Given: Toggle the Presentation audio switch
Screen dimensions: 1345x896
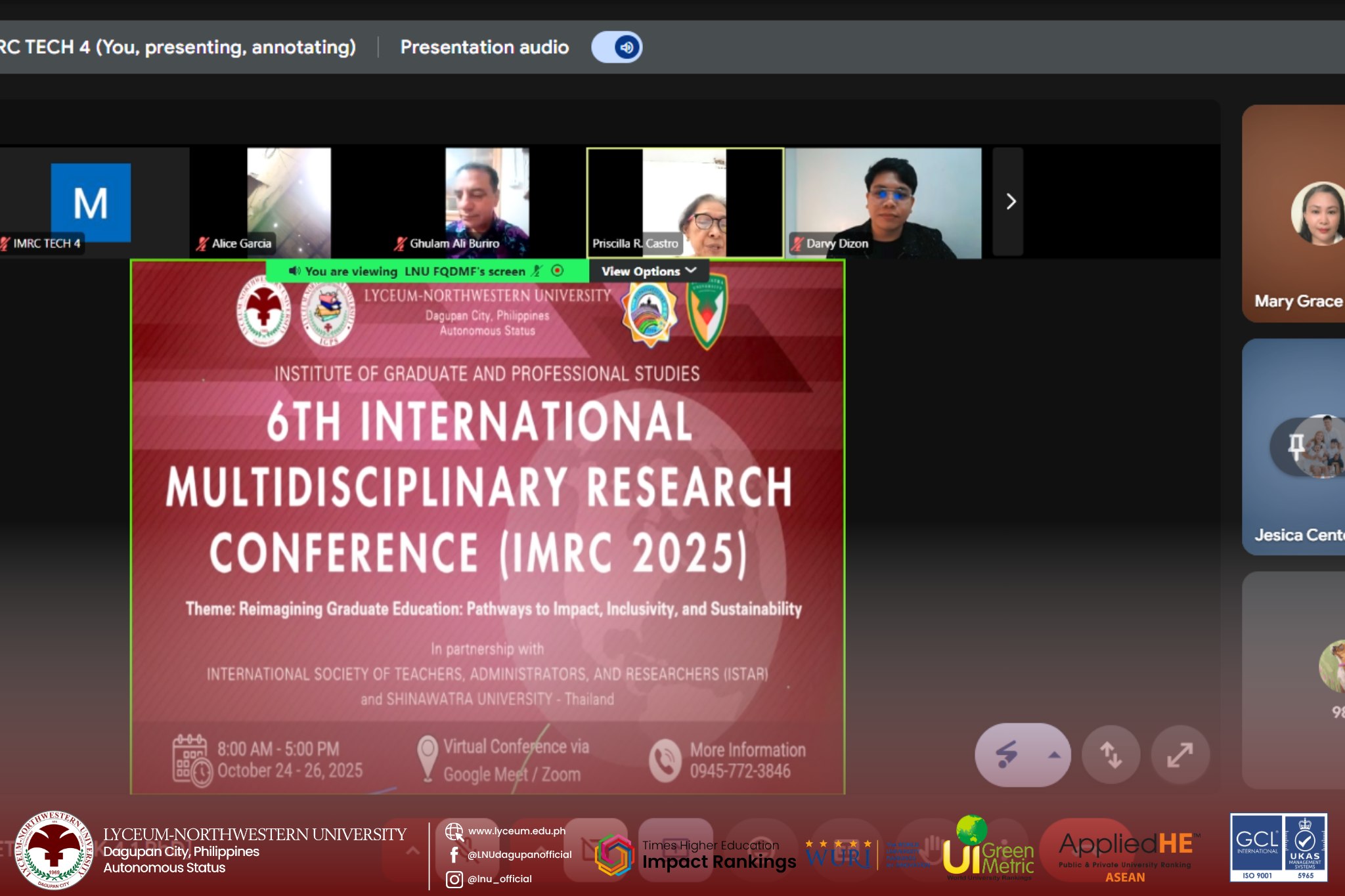Looking at the screenshot, I should (x=617, y=47).
